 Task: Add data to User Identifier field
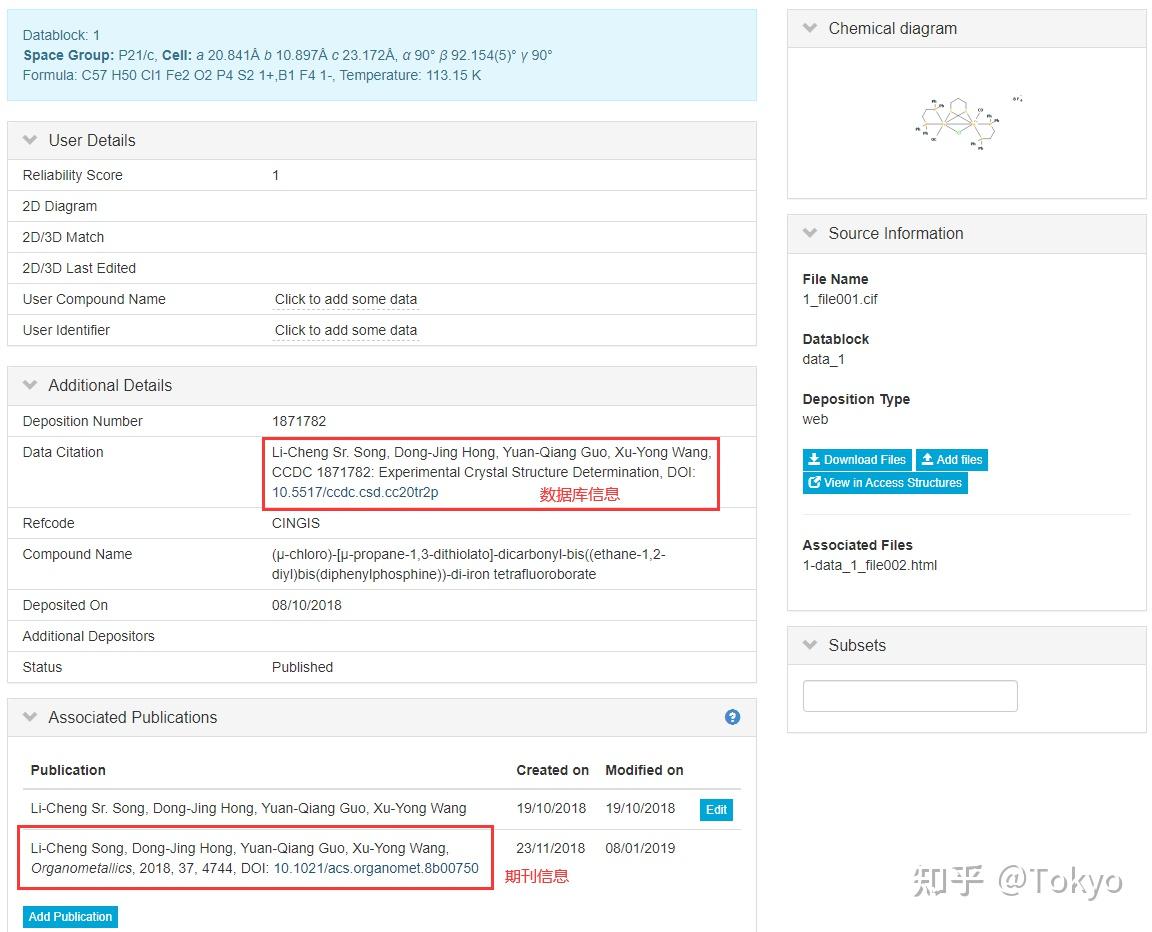pyautogui.click(x=346, y=330)
